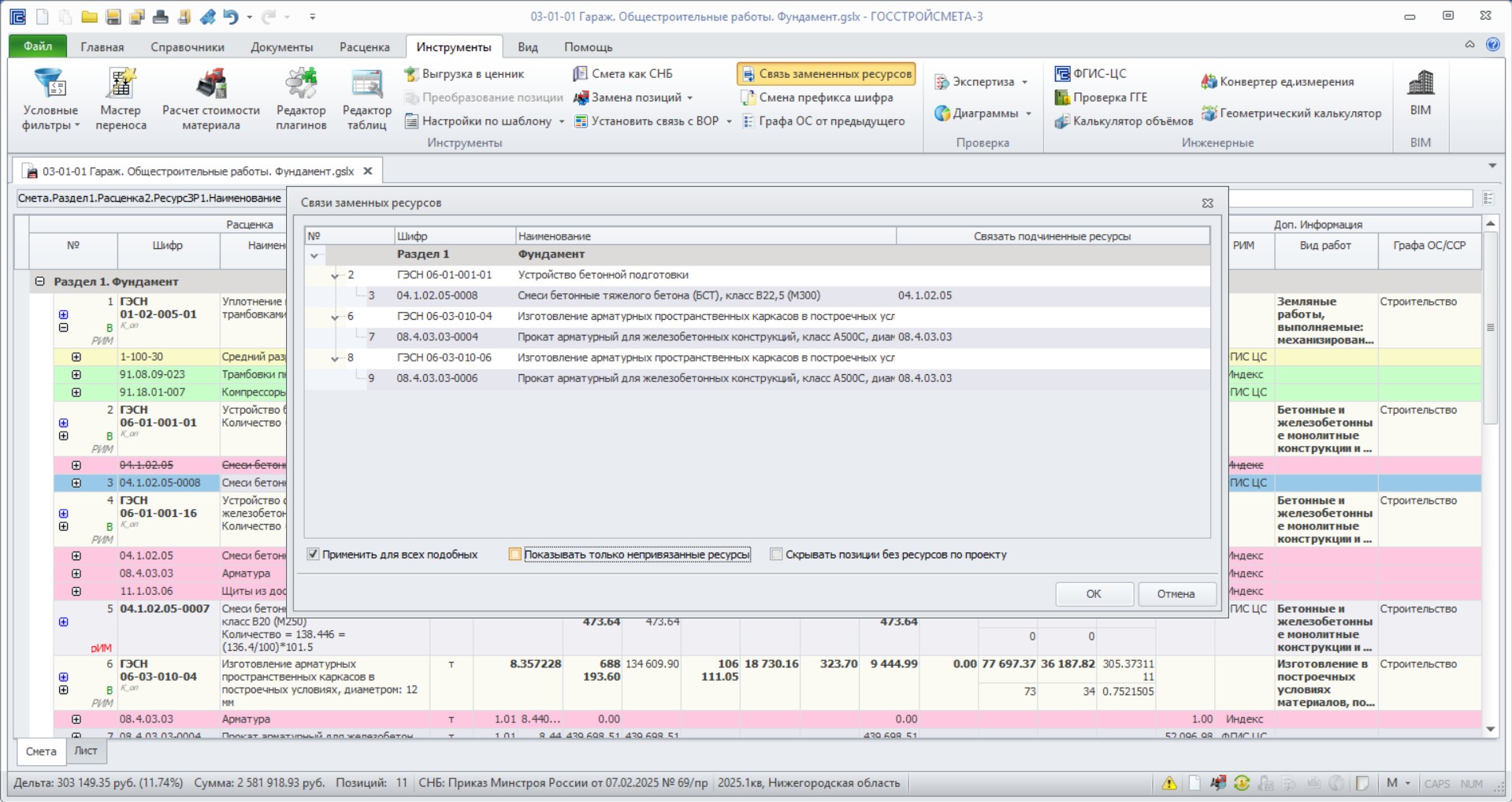Launch the Мастер переноса wizard
Viewport: 1512px width, 802px height.
121,99
